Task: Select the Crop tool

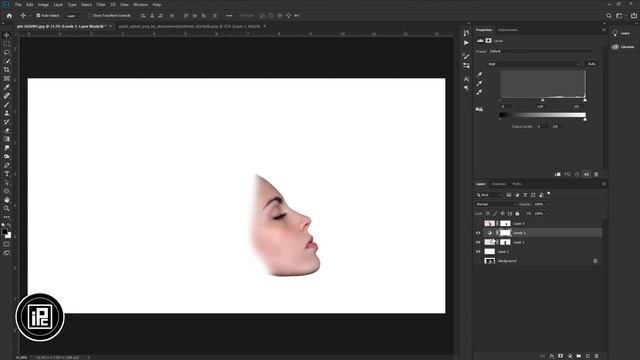Action: tap(7, 70)
